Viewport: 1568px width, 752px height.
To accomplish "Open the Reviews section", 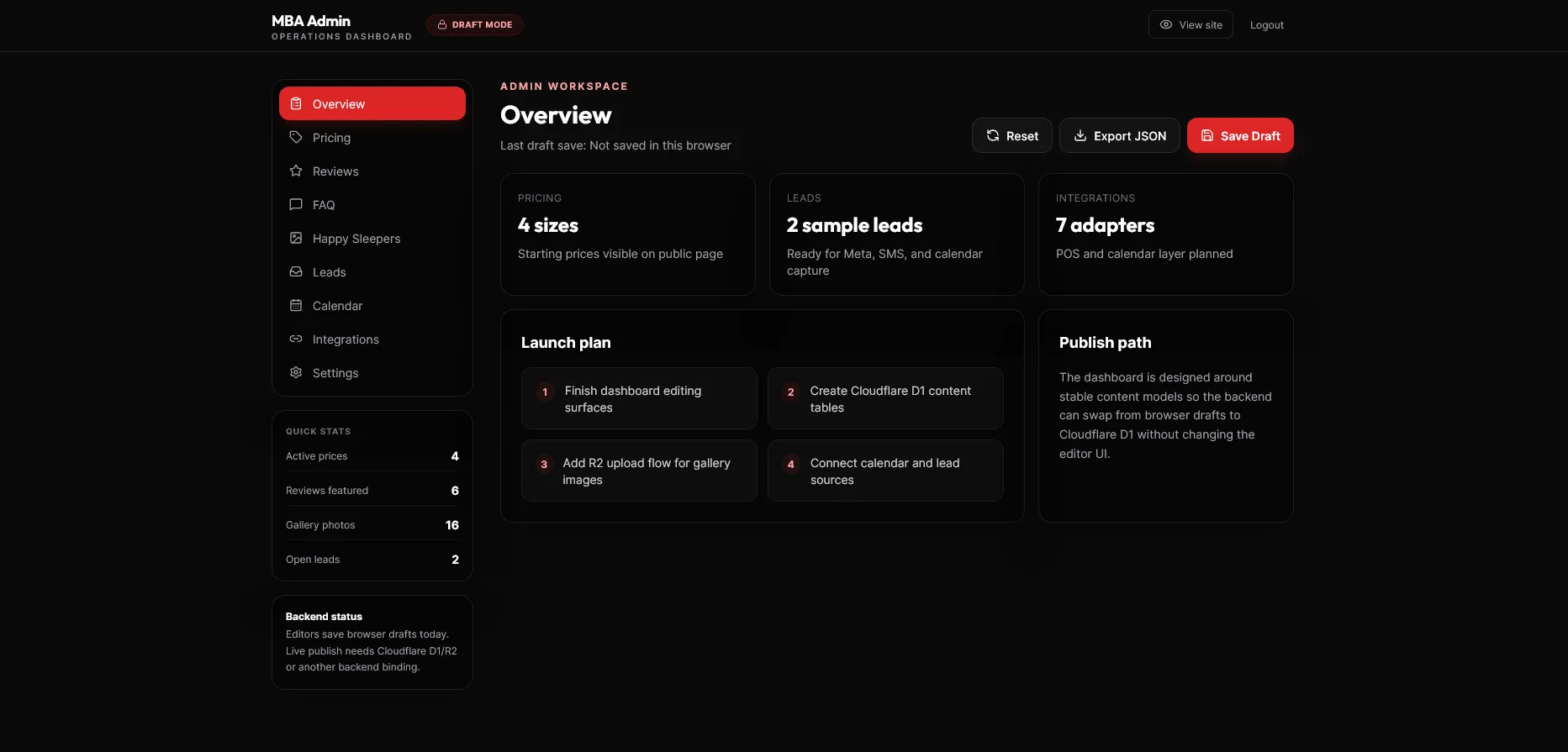I will click(372, 171).
